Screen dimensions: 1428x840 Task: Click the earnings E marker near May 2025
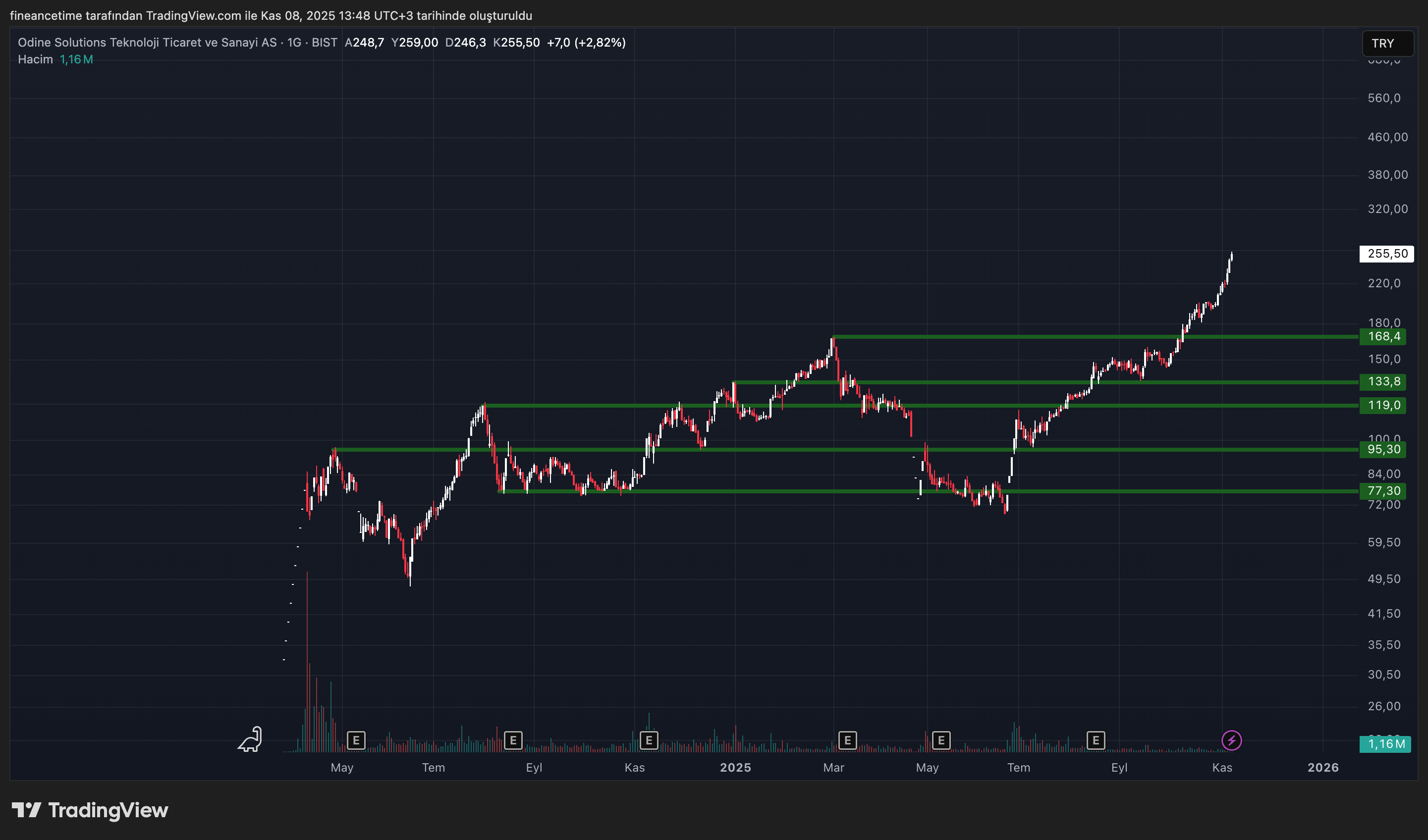942,740
